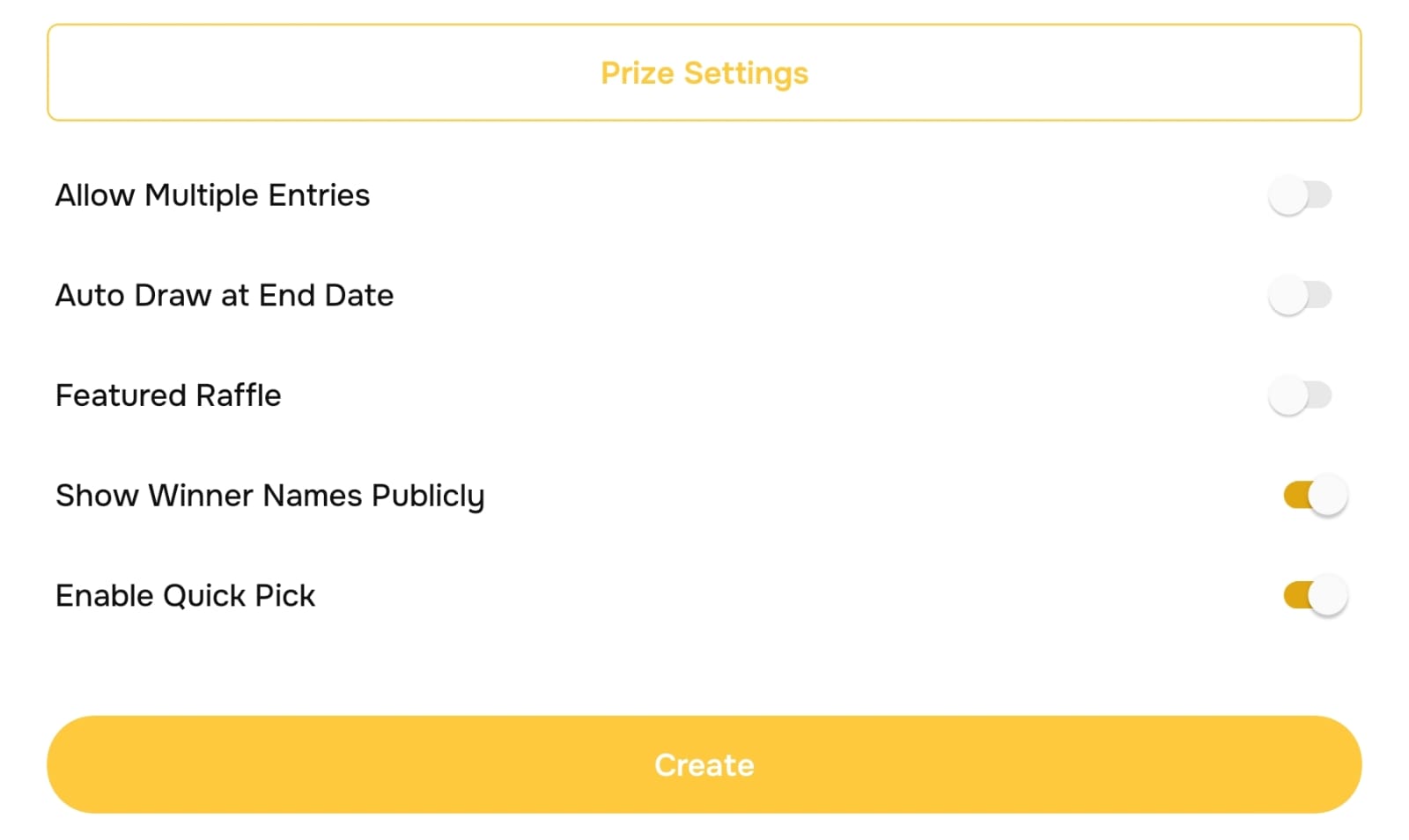This screenshot has height=840, width=1409.
Task: Select the 'Featured Raffle' label text
Action: tap(168, 395)
